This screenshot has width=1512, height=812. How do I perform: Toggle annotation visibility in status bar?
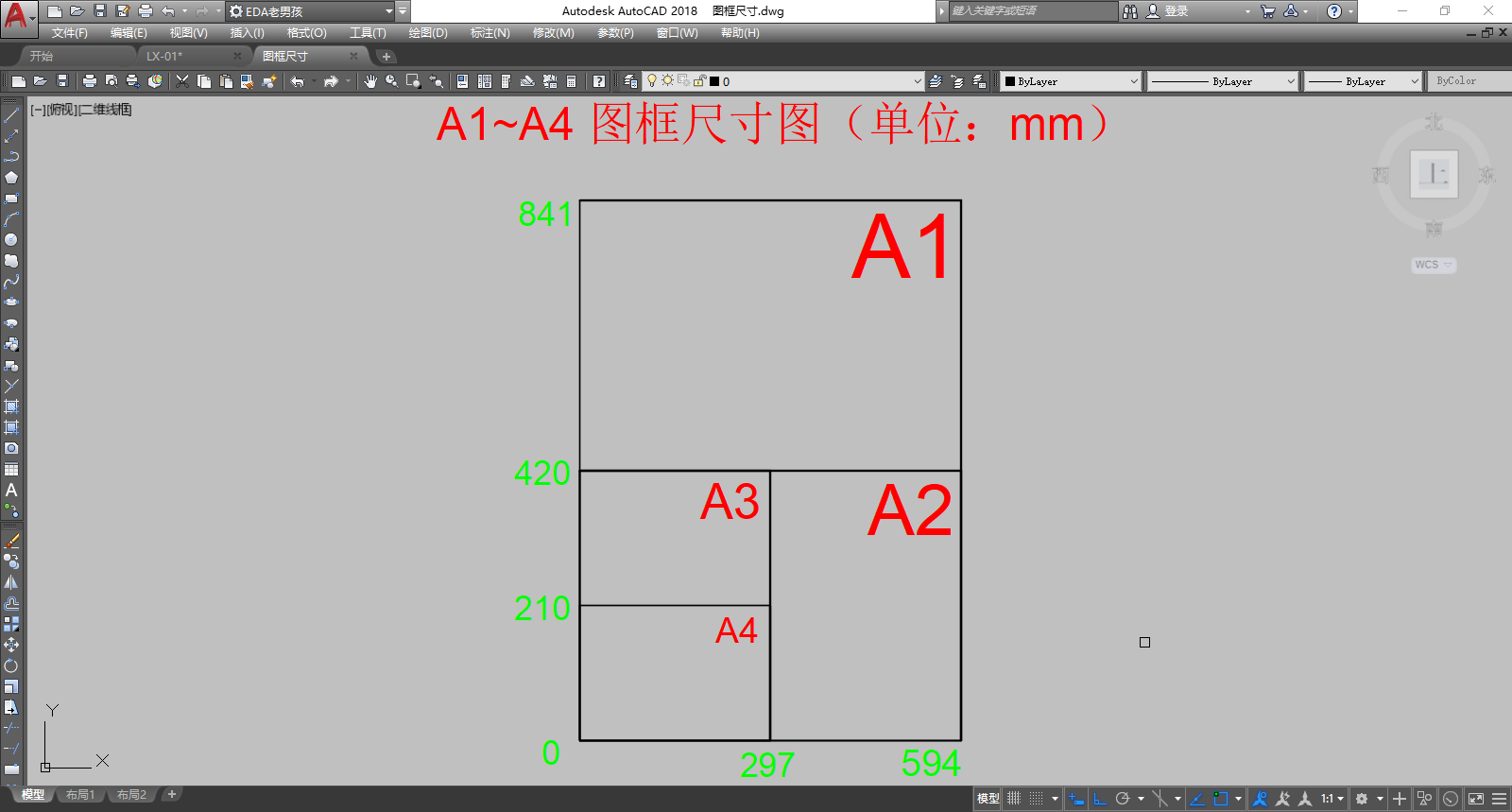(1260, 799)
